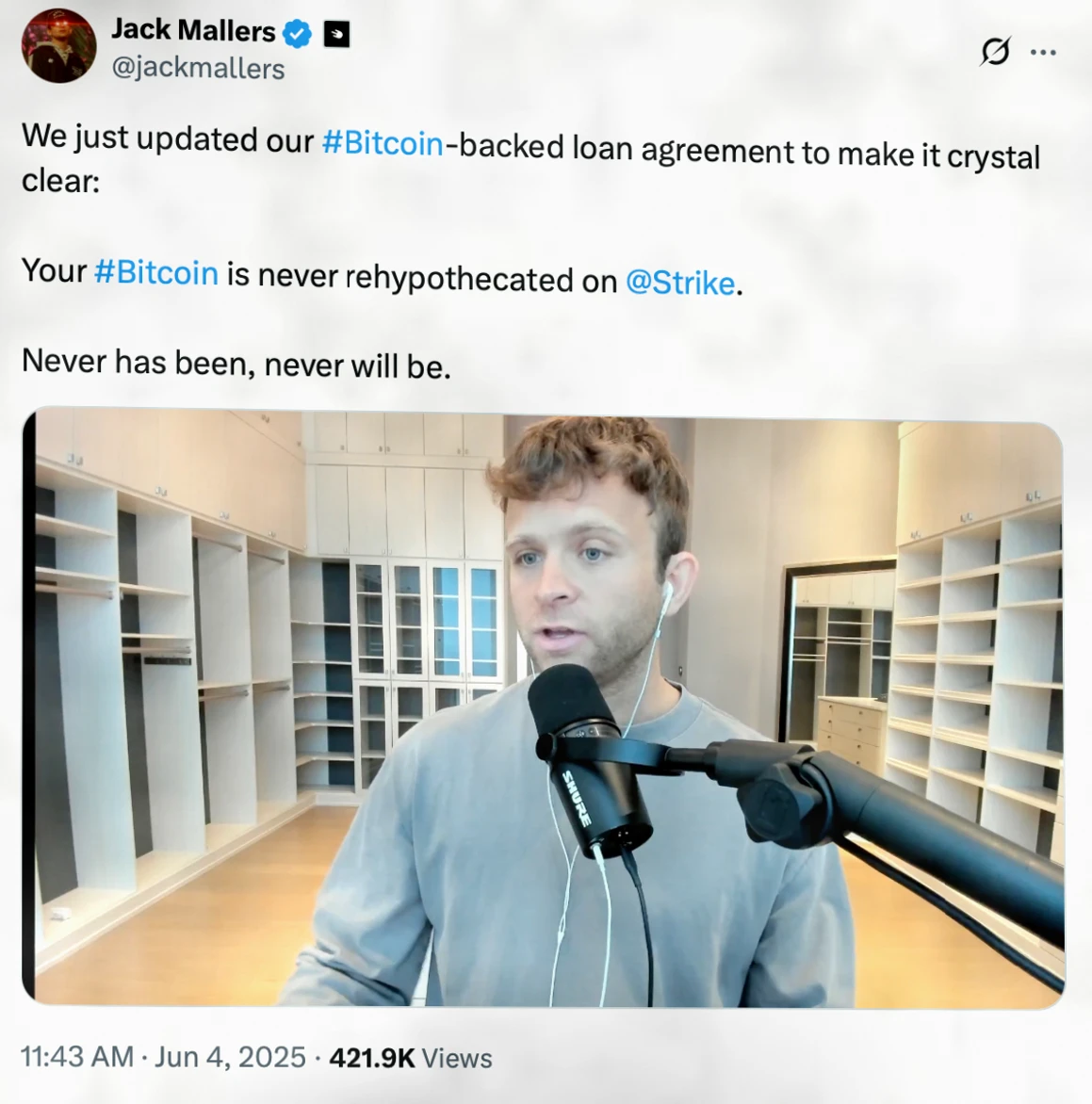Viewport: 1092px width, 1104px height.
Task: Play the embedded video thumbnail
Action: (x=543, y=708)
